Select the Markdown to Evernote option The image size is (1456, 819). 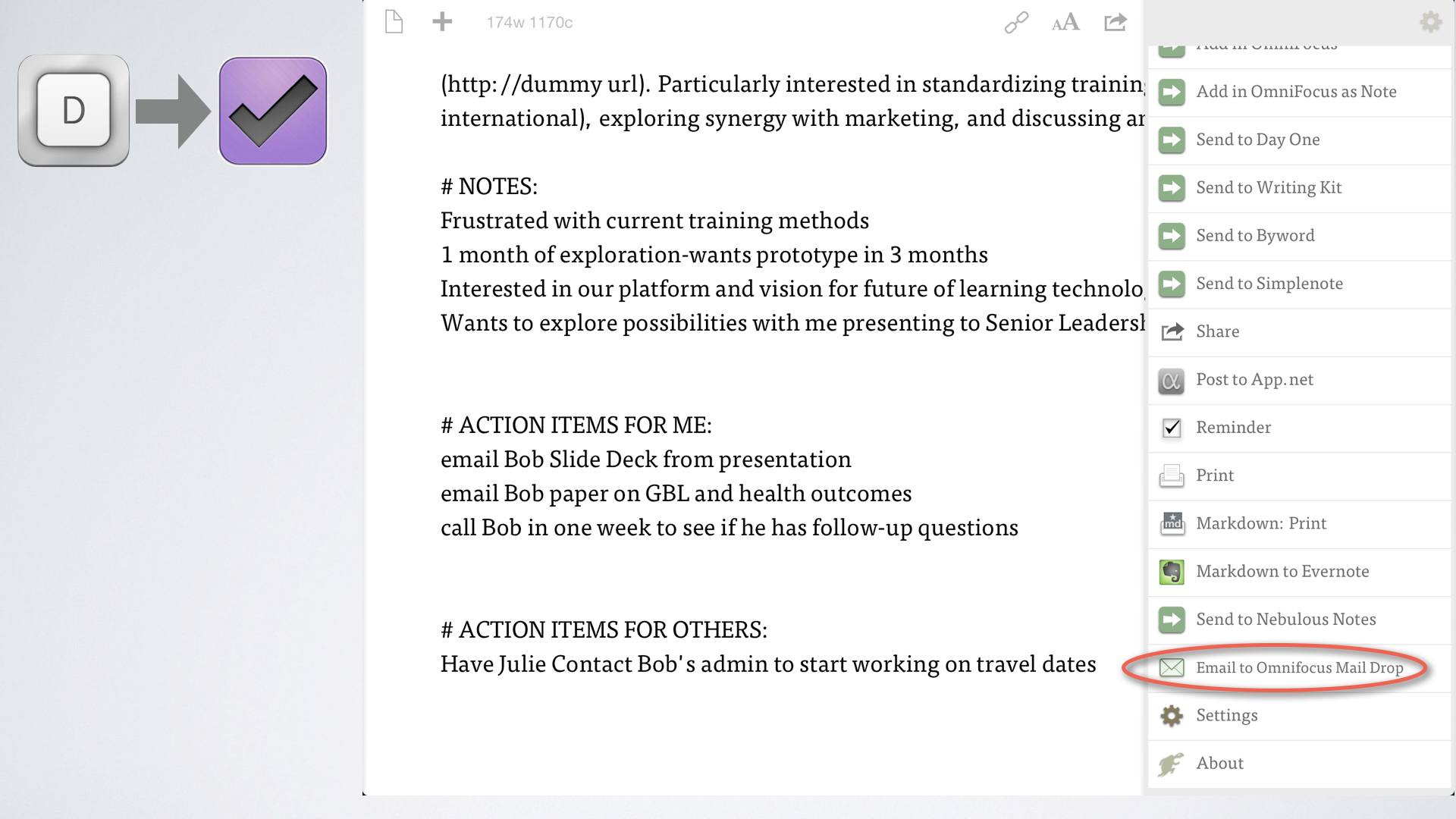point(1282,570)
